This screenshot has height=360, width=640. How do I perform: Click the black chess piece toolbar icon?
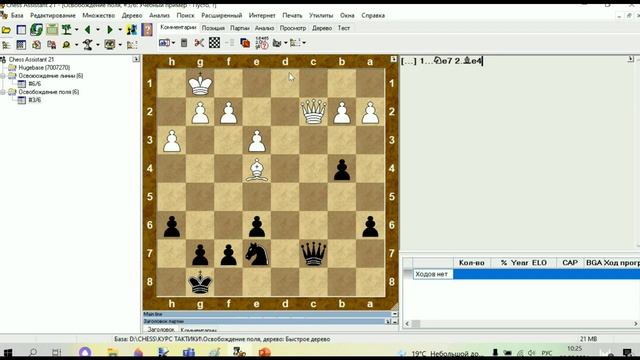coord(88,44)
